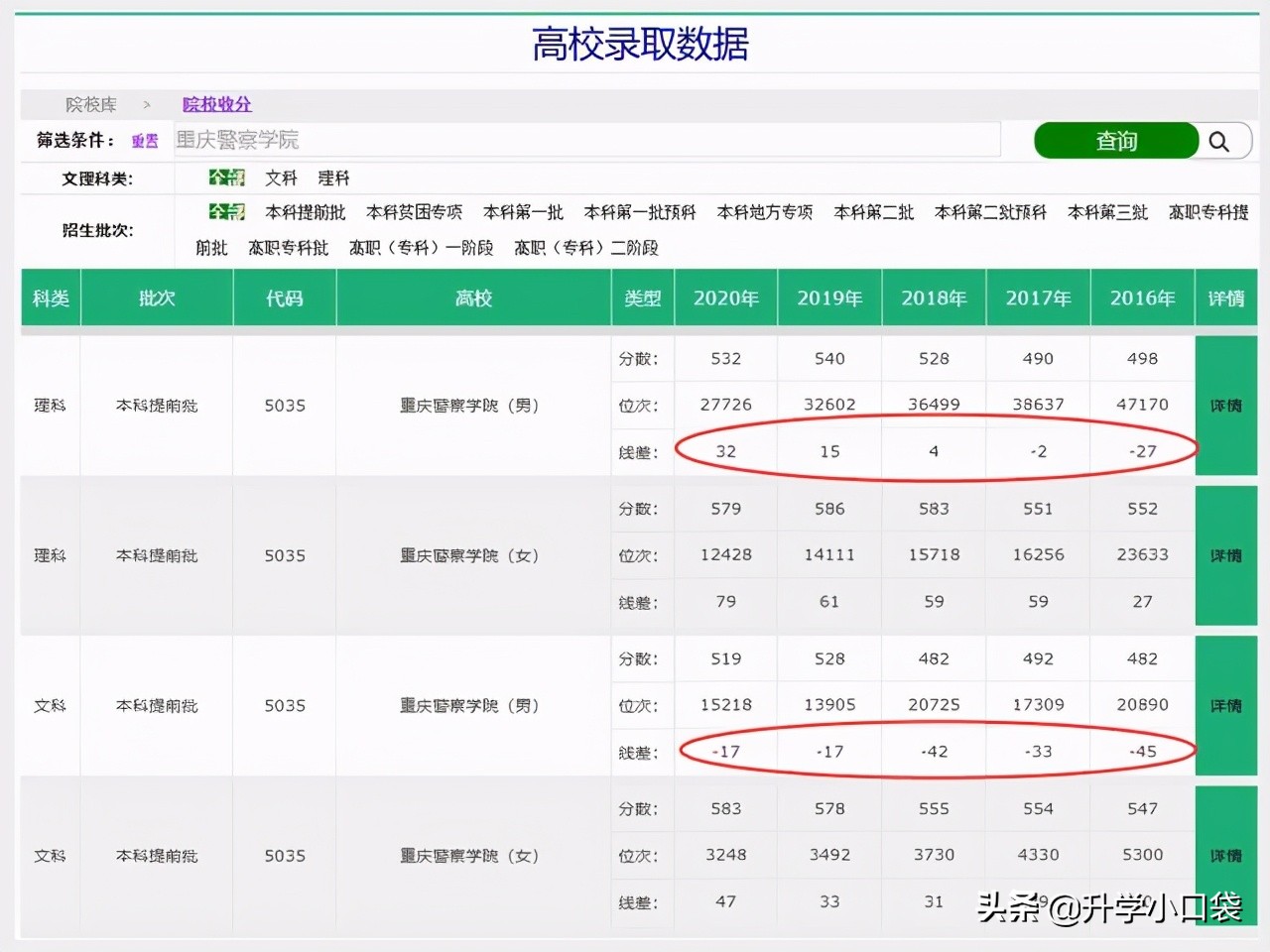Open the 院校收分 breadcrumb link
The height and width of the screenshot is (952, 1270).
pyautogui.click(x=216, y=104)
